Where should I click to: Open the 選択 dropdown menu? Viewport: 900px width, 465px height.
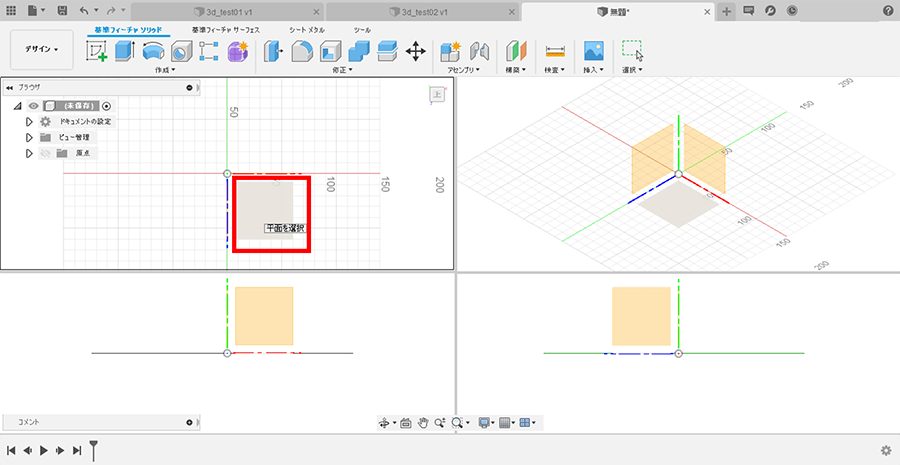633,69
